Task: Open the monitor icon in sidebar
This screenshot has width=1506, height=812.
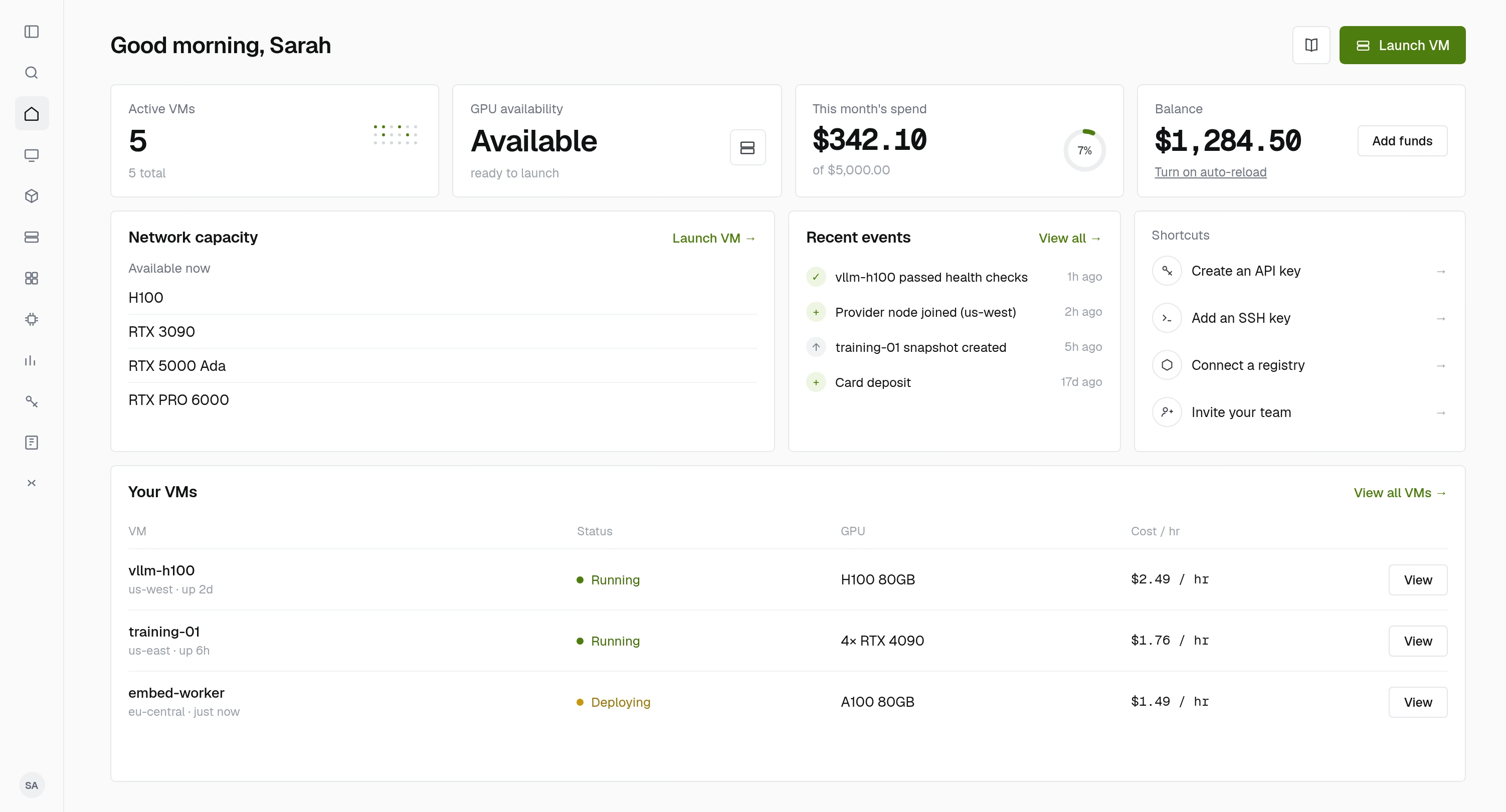Action: click(32, 155)
